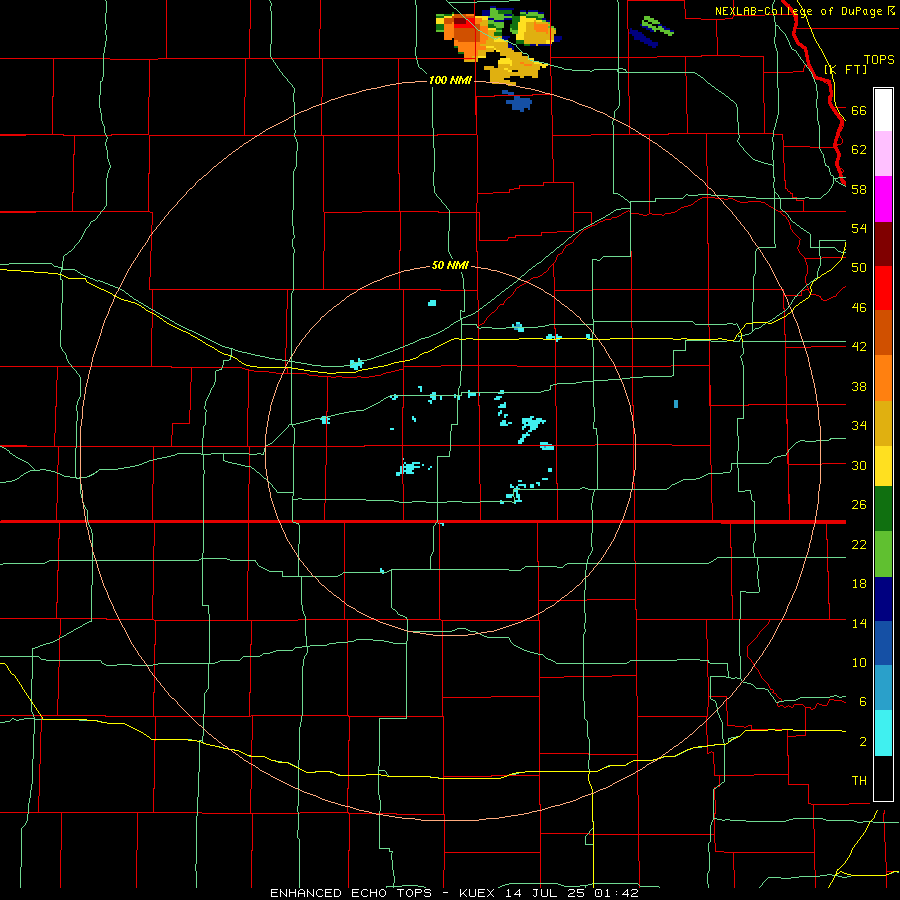
Task: Pick the light green legend swatch
Action: click(x=883, y=553)
